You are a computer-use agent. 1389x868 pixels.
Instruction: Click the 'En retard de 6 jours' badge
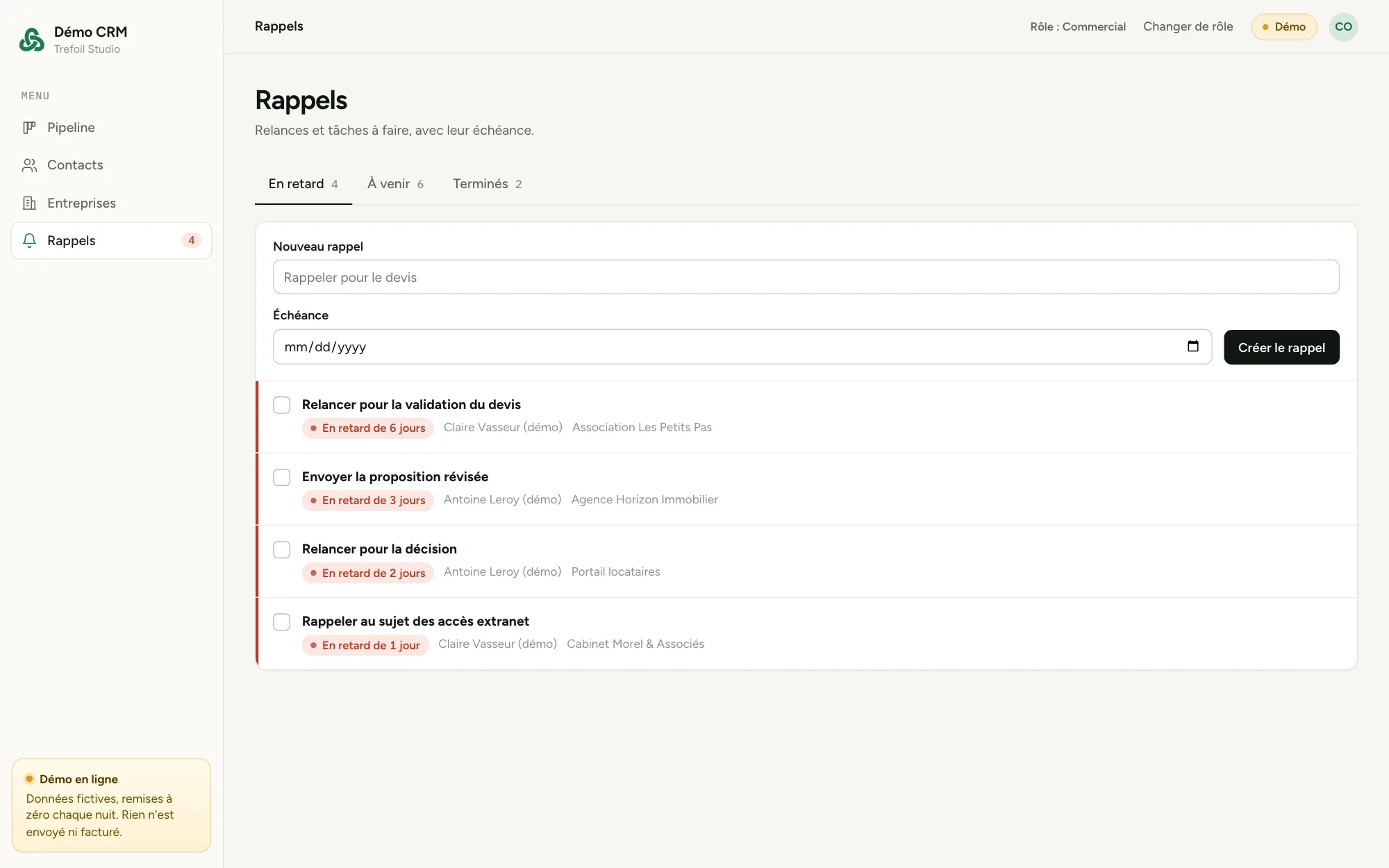point(368,428)
